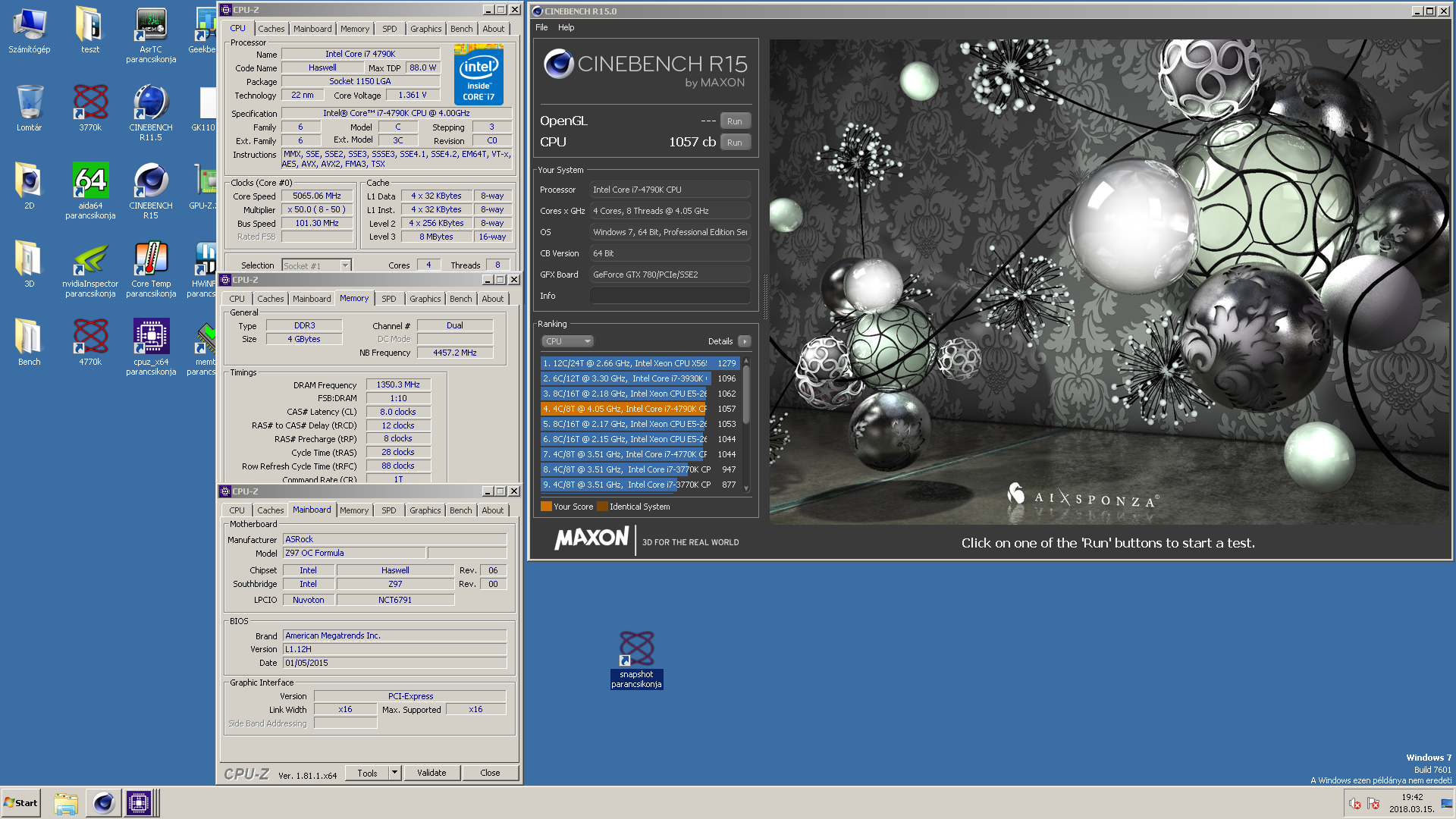This screenshot has height=819, width=1456.
Task: Launch cpuz_x64 parancsikonja shortcut
Action: [x=151, y=348]
